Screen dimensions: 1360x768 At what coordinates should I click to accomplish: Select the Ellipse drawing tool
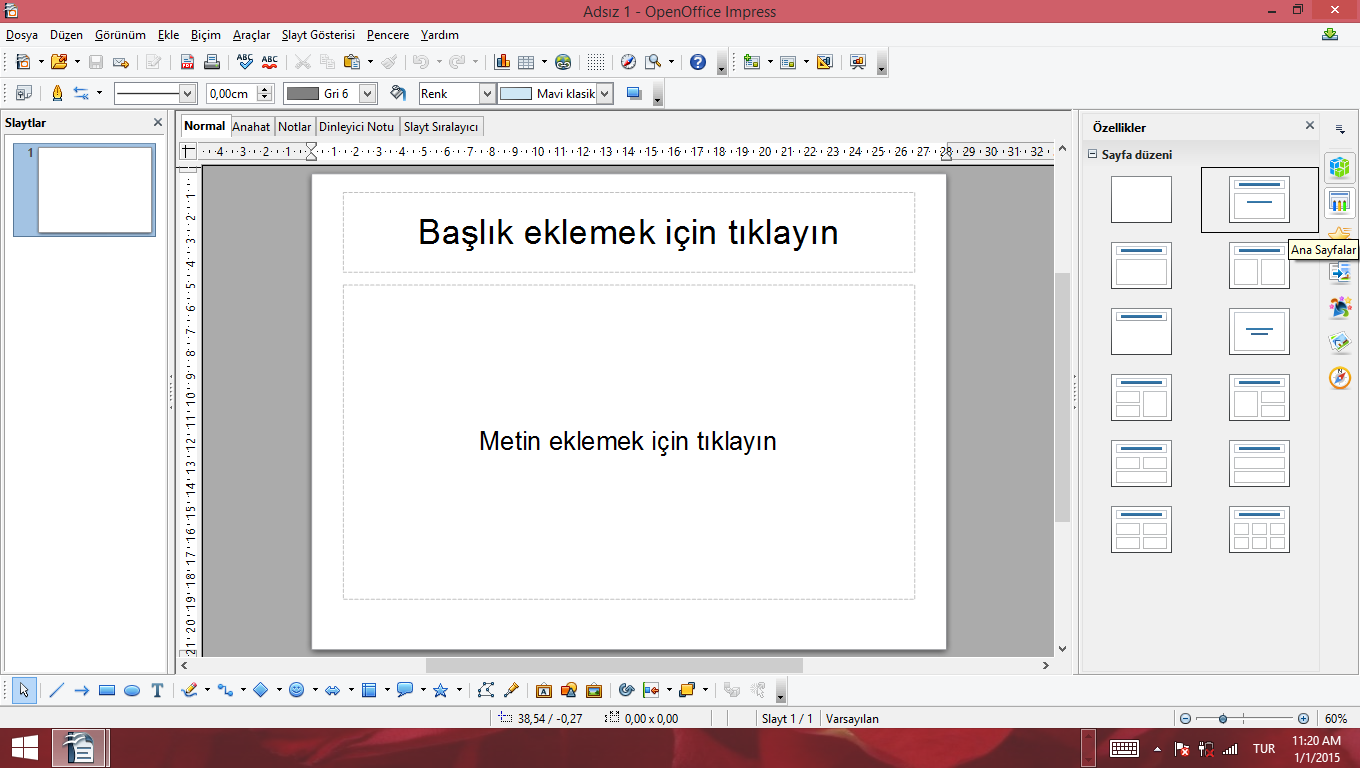point(131,690)
